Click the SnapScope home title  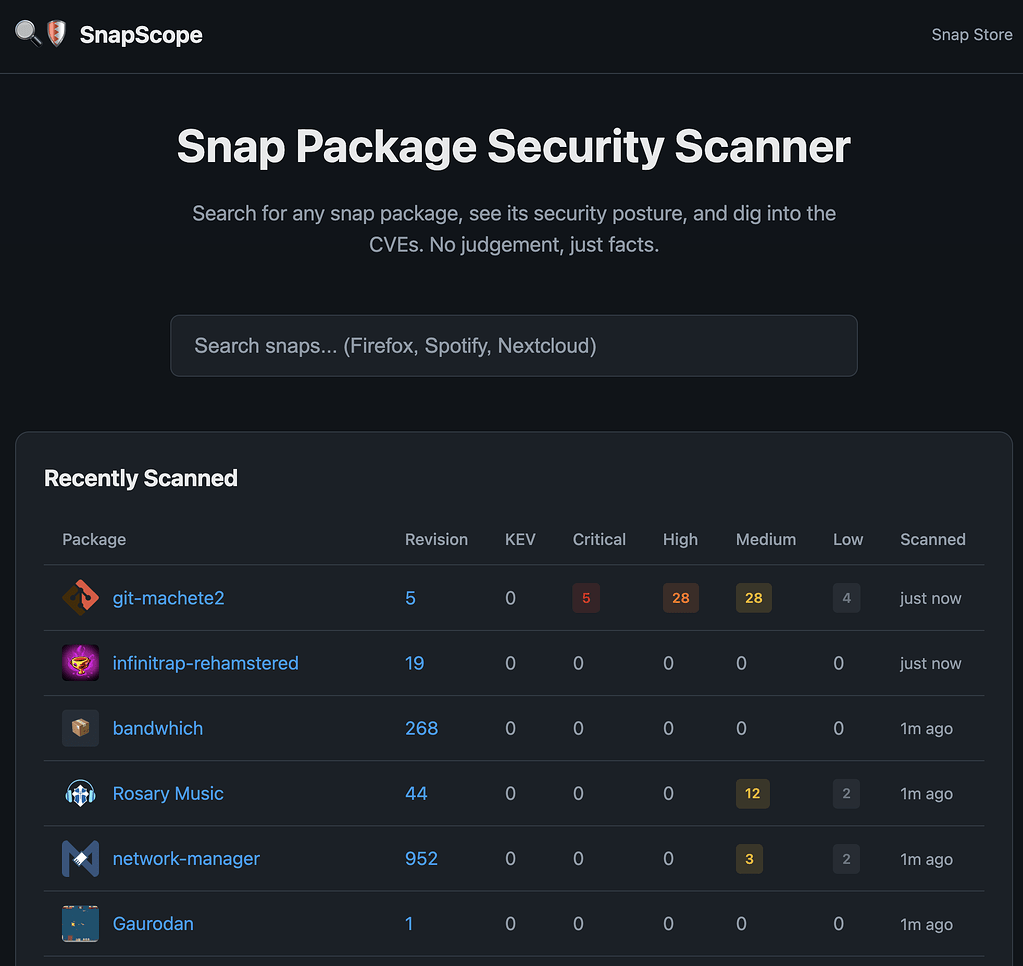coord(141,35)
